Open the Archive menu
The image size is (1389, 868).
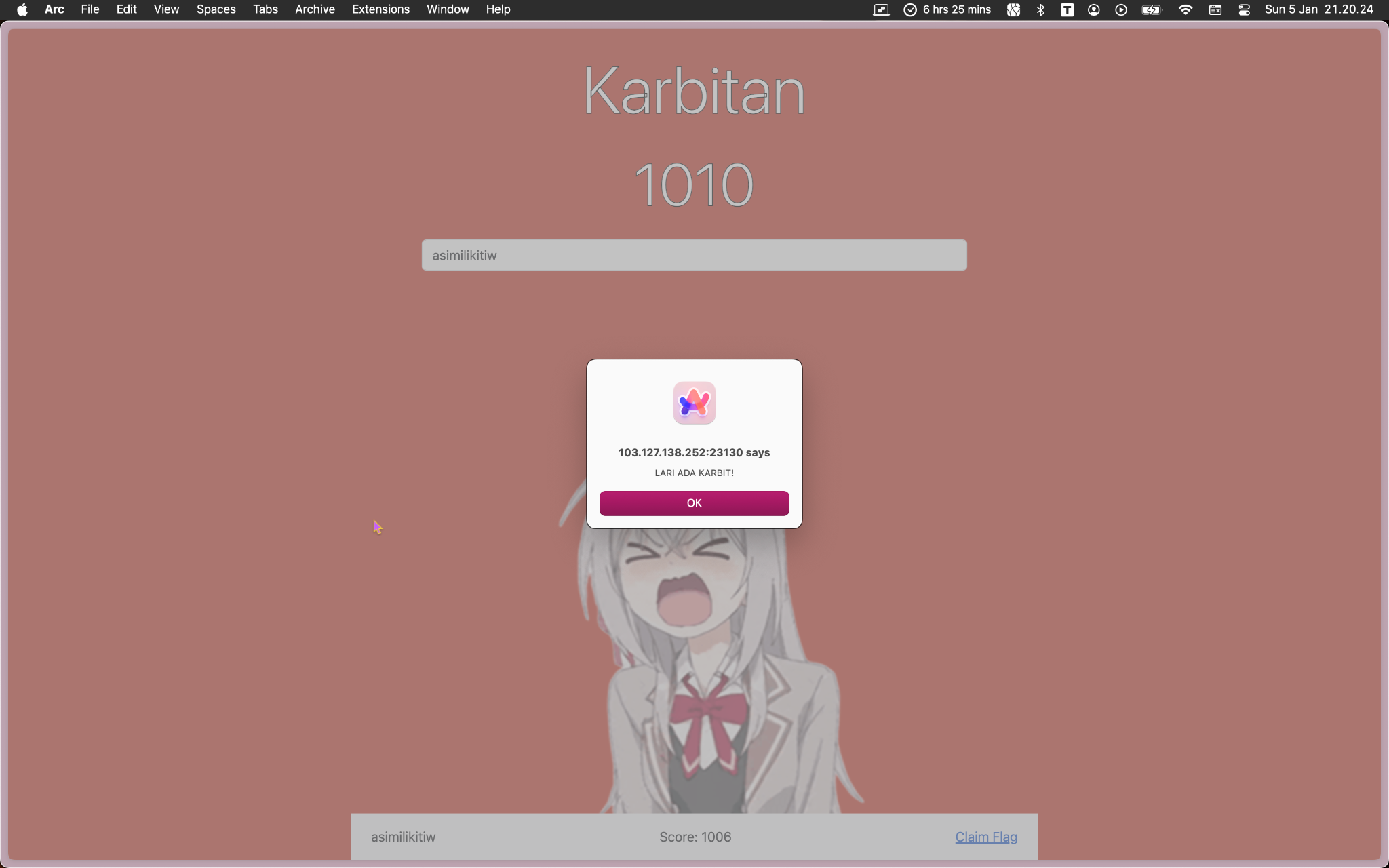315,9
